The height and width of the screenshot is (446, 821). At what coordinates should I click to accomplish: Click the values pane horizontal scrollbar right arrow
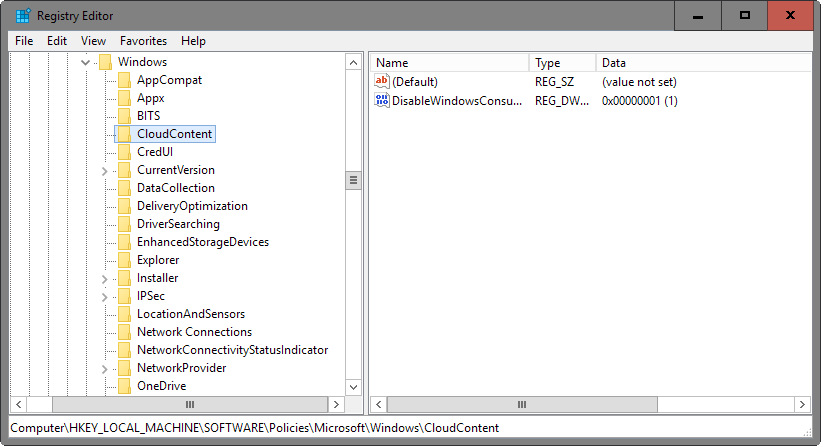(803, 404)
